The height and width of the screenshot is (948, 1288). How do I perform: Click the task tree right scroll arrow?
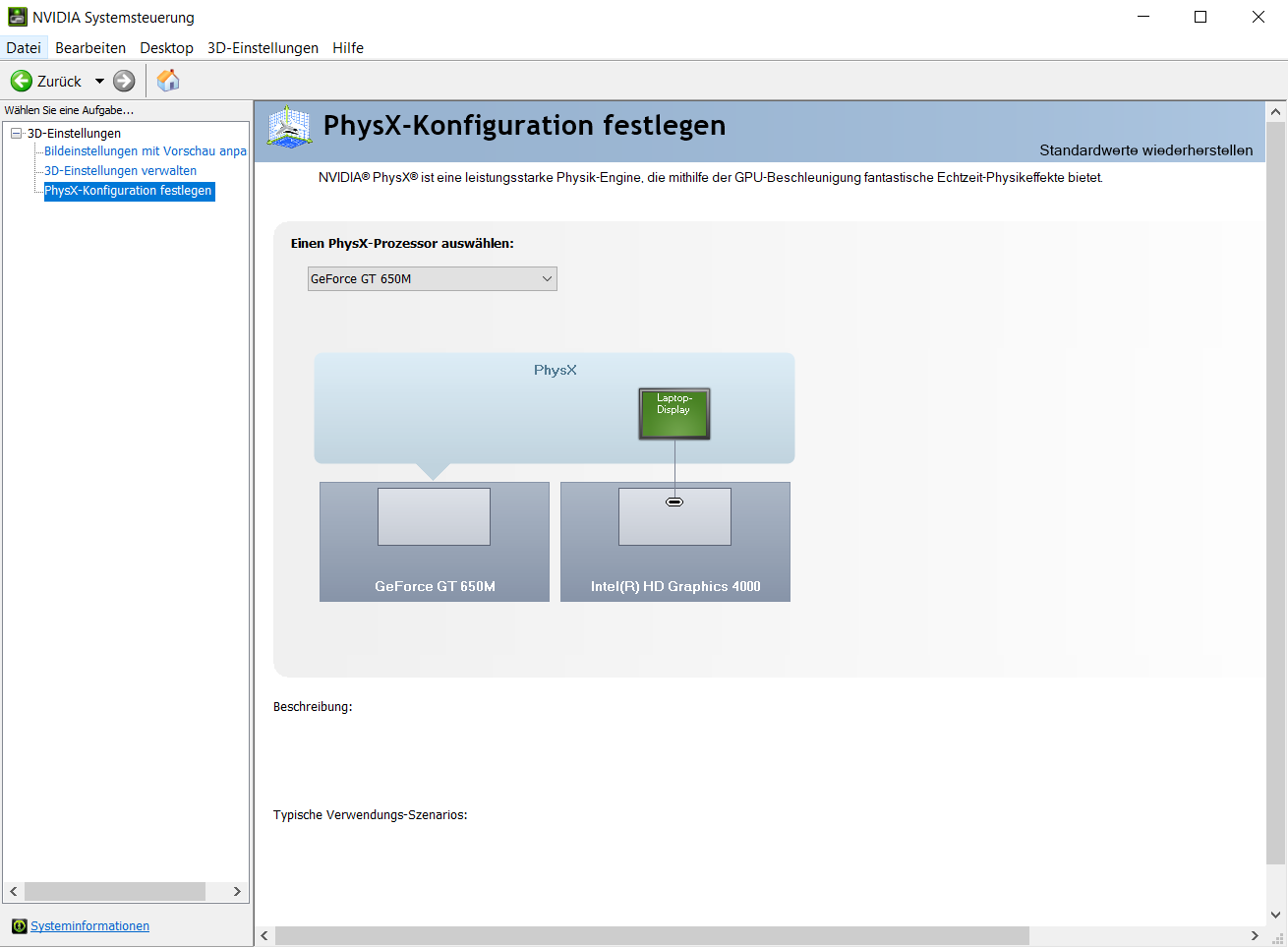[x=237, y=891]
